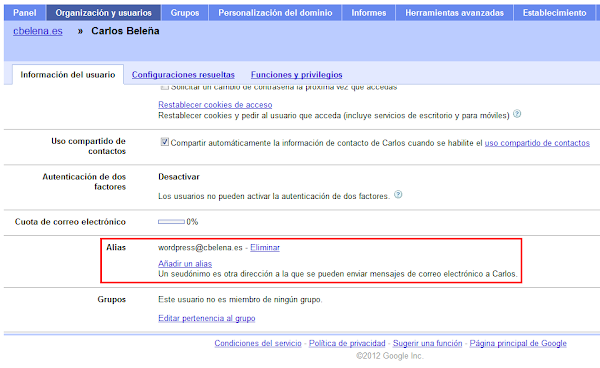Click 'Este usuario no es miembro' text
Viewport: 600px width, 368px height.
point(240,300)
